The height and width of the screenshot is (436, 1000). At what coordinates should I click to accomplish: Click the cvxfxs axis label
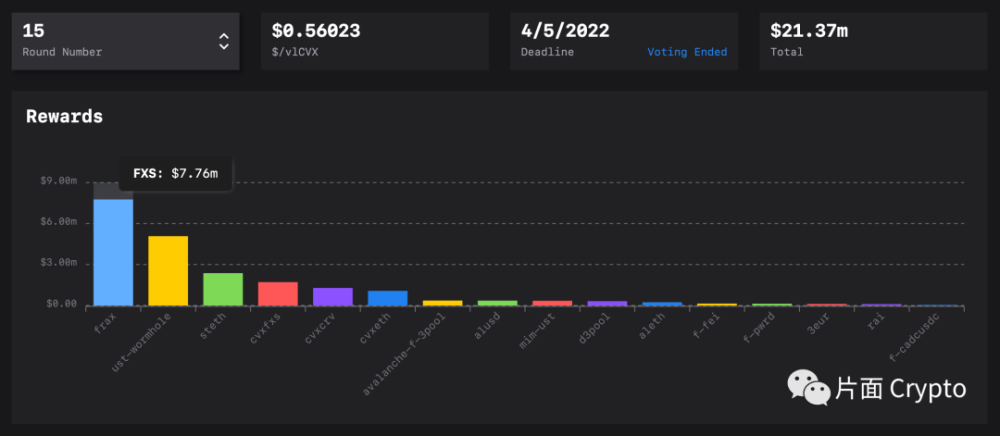pyautogui.click(x=265, y=328)
